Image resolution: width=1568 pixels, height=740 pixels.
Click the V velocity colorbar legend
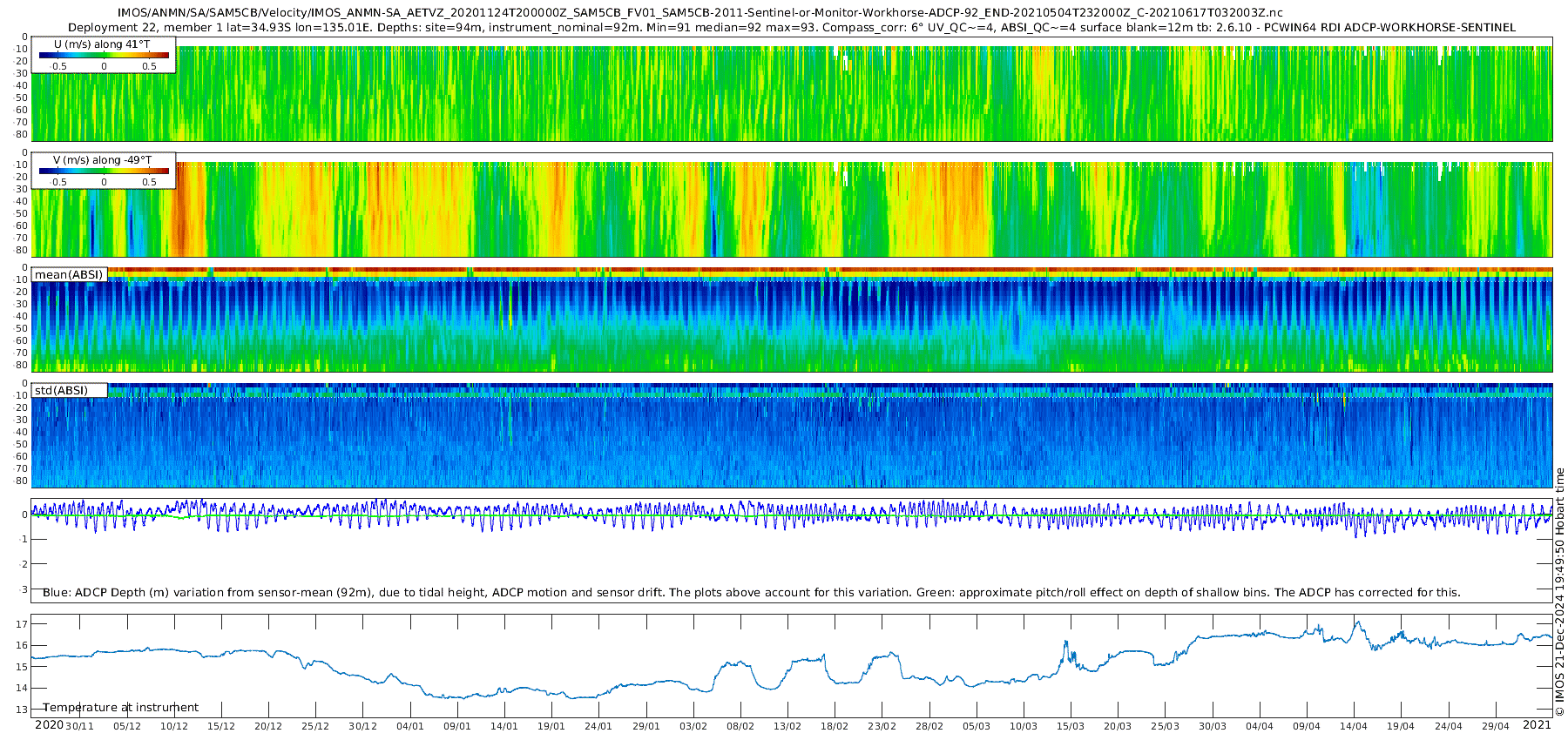[x=104, y=171]
